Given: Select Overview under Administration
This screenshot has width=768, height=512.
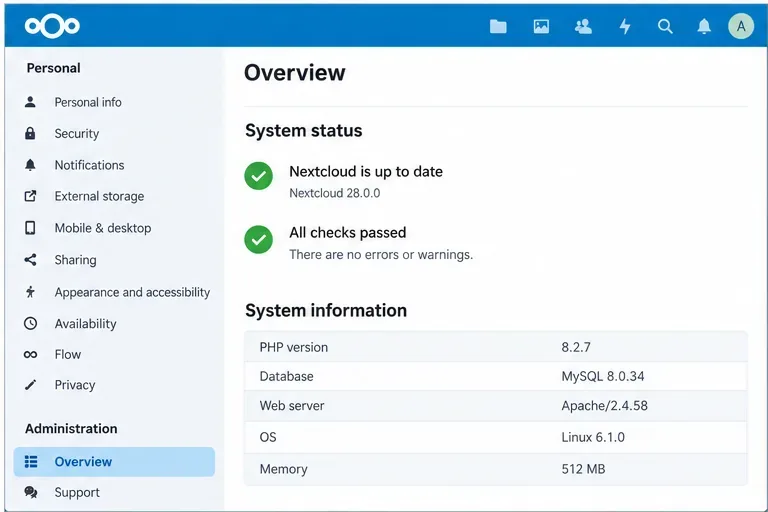Looking at the screenshot, I should coord(114,462).
